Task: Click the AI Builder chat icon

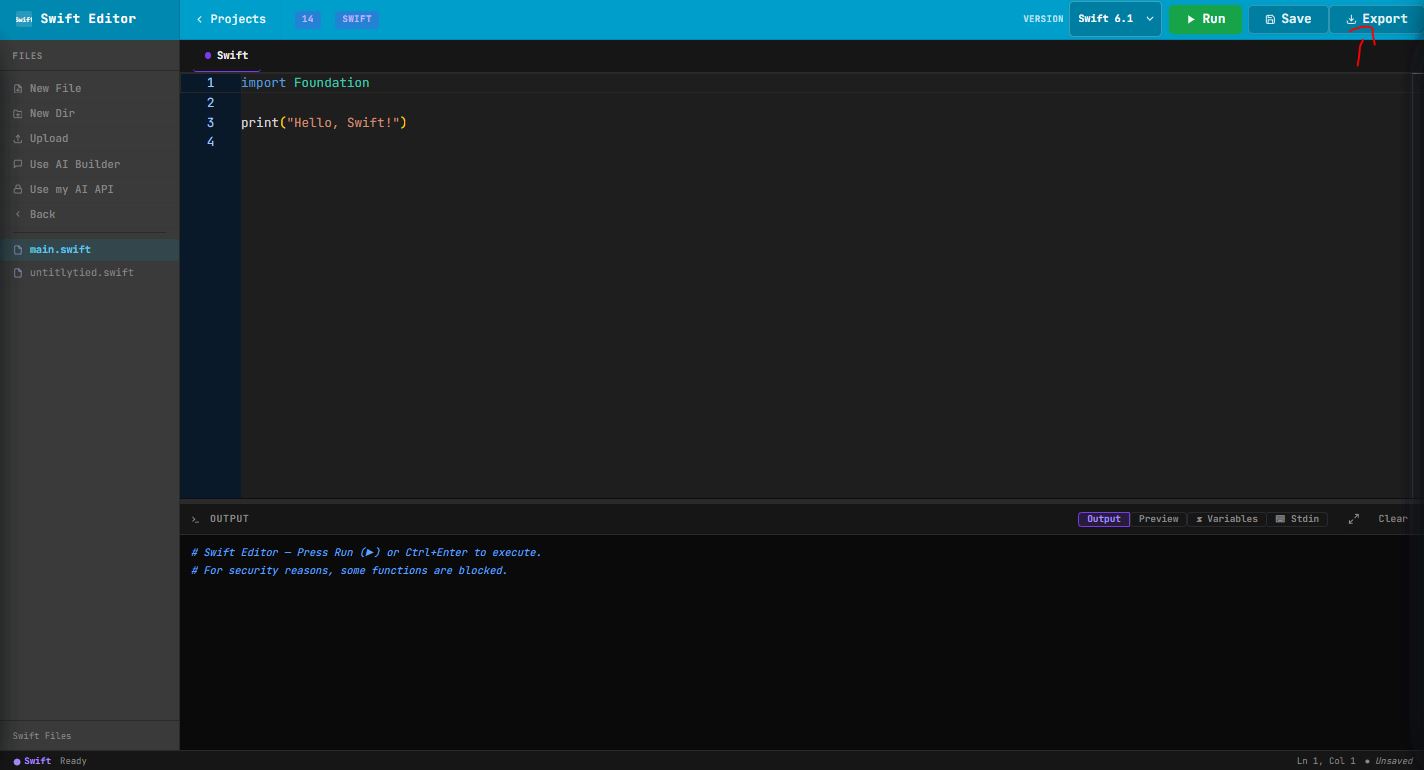Action: [18, 164]
